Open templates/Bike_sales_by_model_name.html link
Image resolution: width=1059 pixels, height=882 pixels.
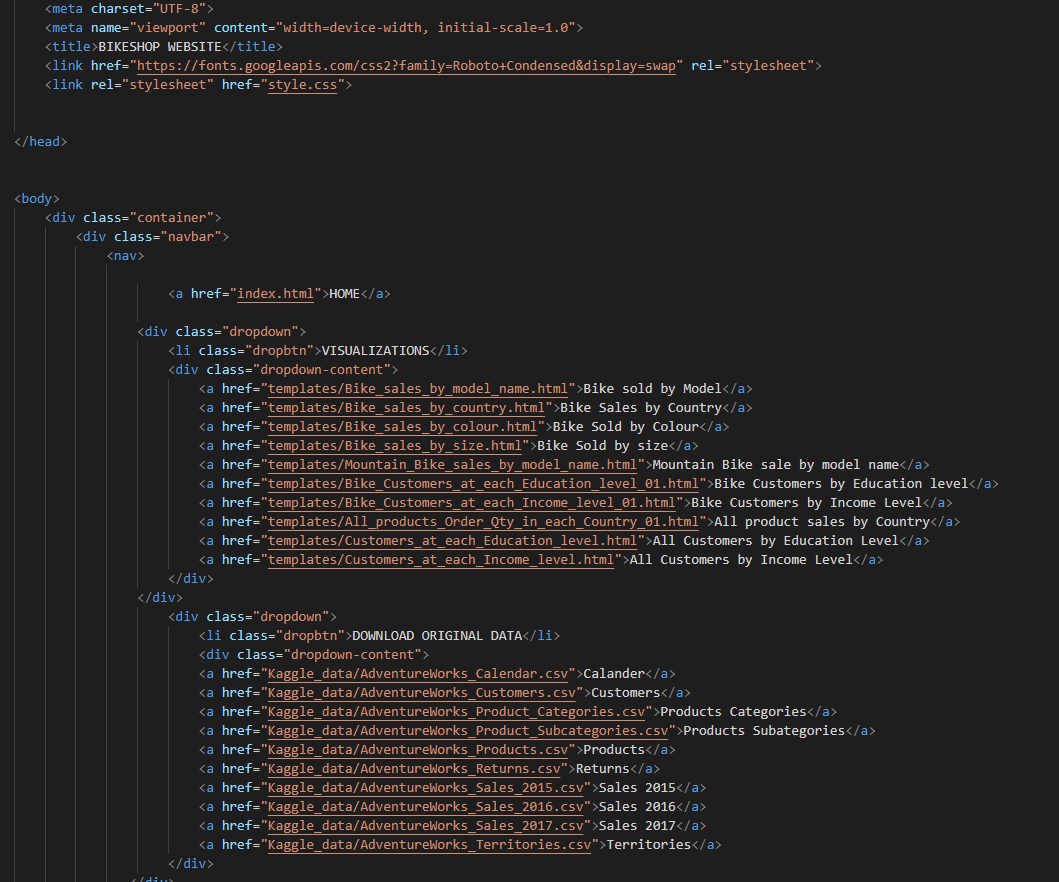[418, 389]
